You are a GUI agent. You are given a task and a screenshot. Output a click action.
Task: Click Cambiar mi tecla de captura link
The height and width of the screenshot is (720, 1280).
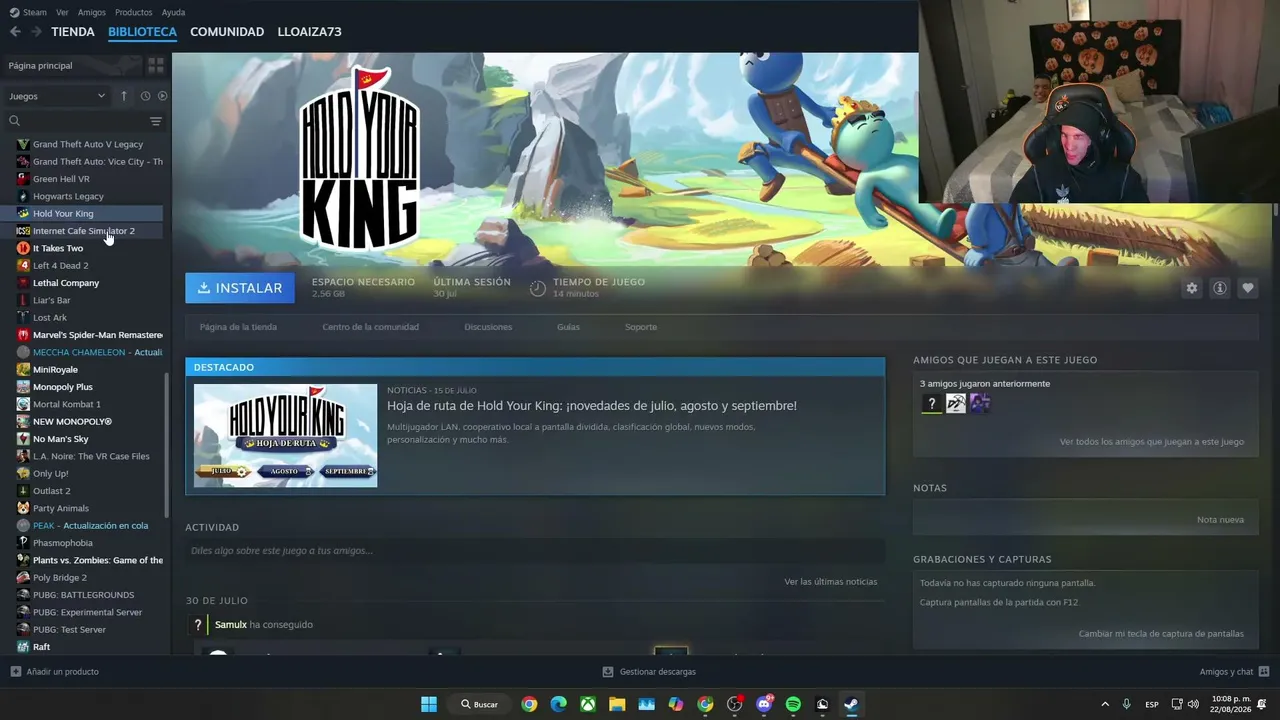coord(1161,634)
